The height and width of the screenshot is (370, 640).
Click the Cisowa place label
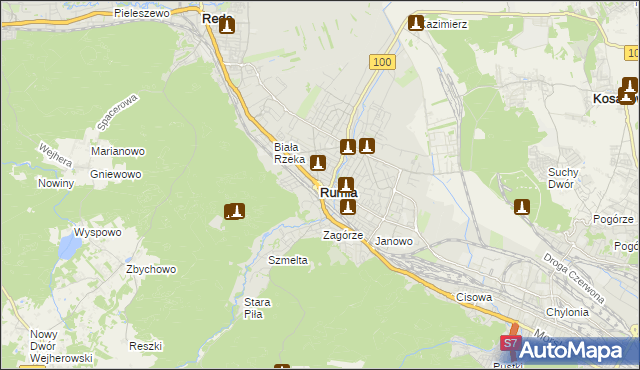click(474, 297)
